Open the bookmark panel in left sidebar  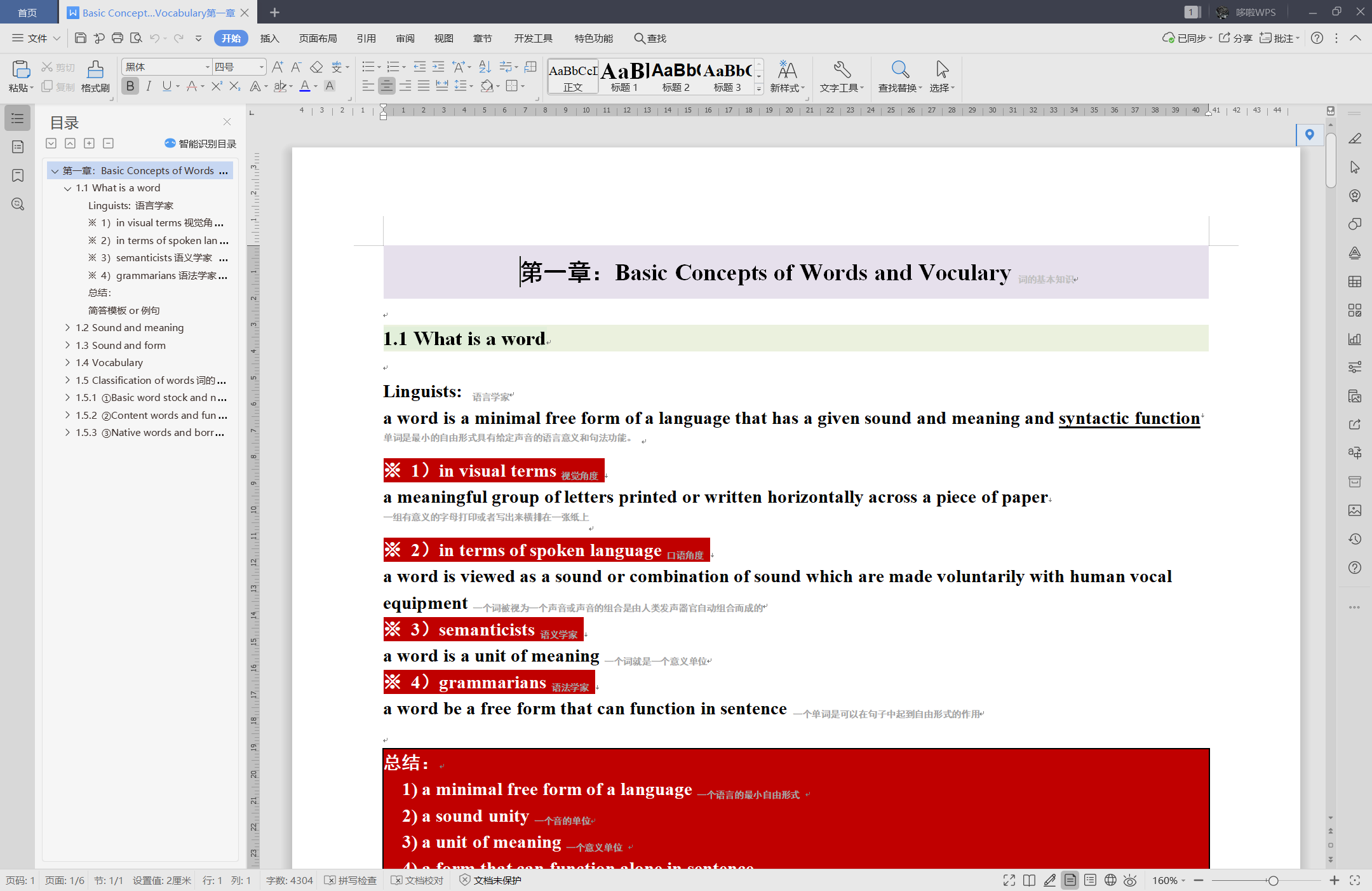tap(18, 175)
